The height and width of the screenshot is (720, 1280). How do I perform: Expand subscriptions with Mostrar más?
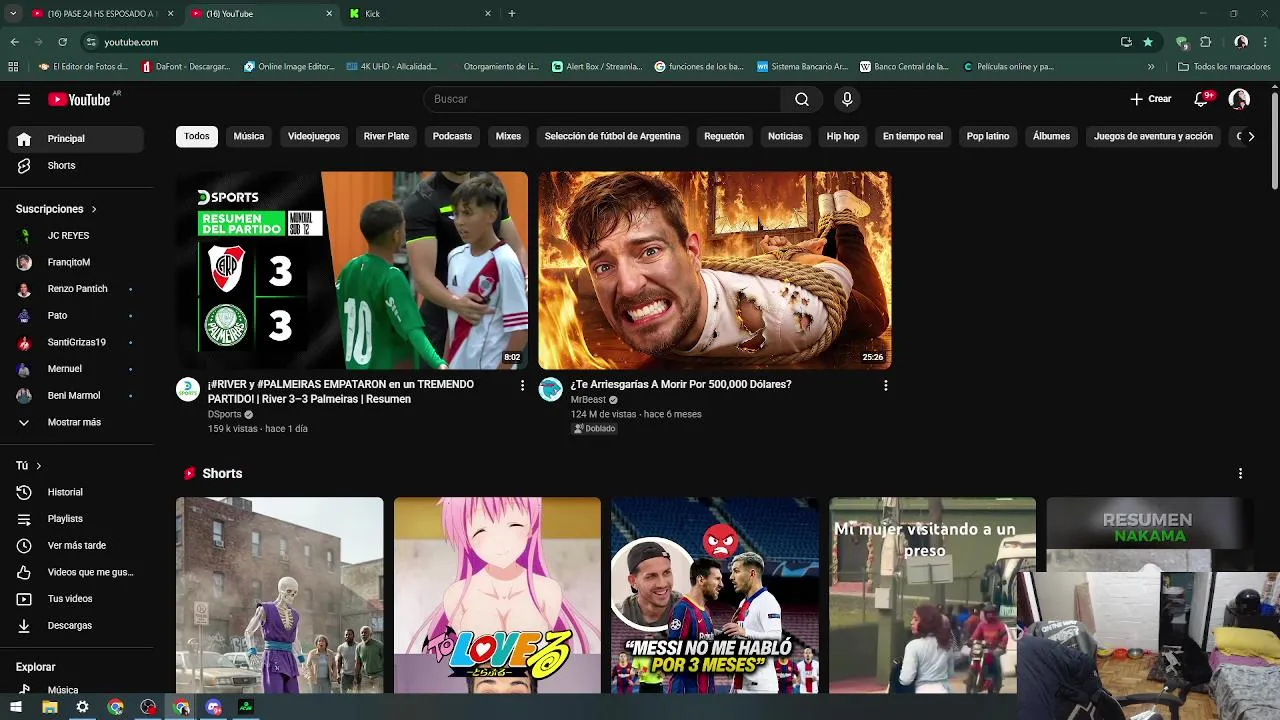[x=76, y=422]
